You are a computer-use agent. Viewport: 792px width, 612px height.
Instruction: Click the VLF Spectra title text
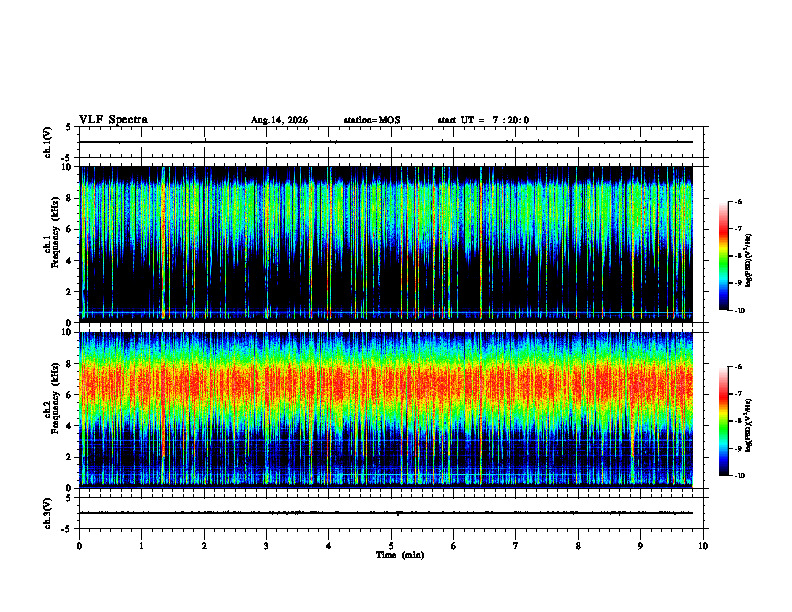coord(113,120)
